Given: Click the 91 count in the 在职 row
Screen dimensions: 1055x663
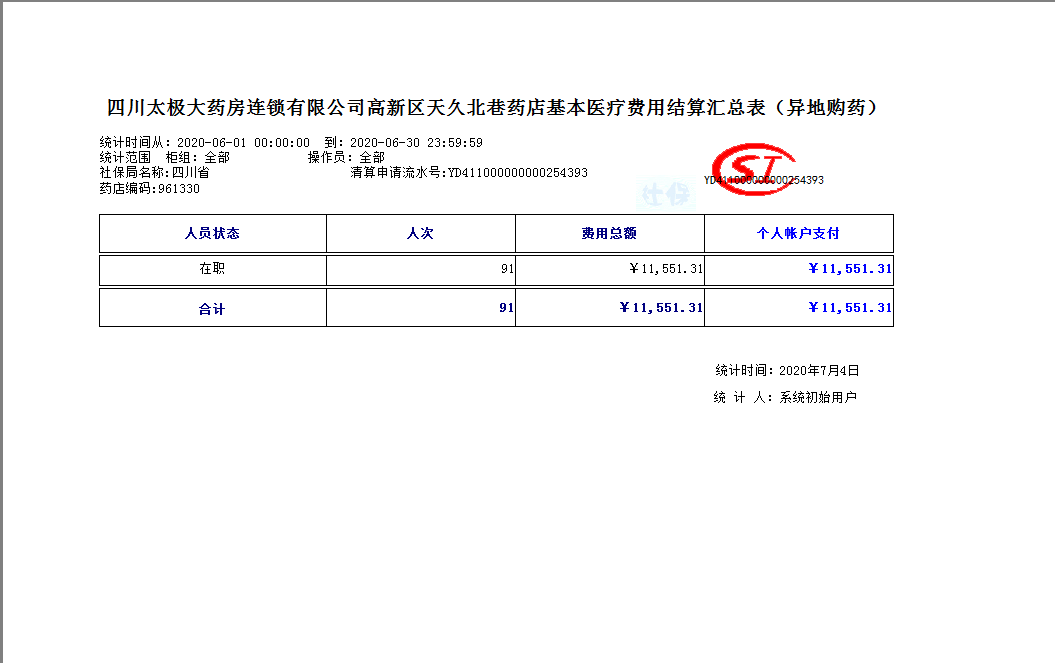Looking at the screenshot, I should coord(507,269).
